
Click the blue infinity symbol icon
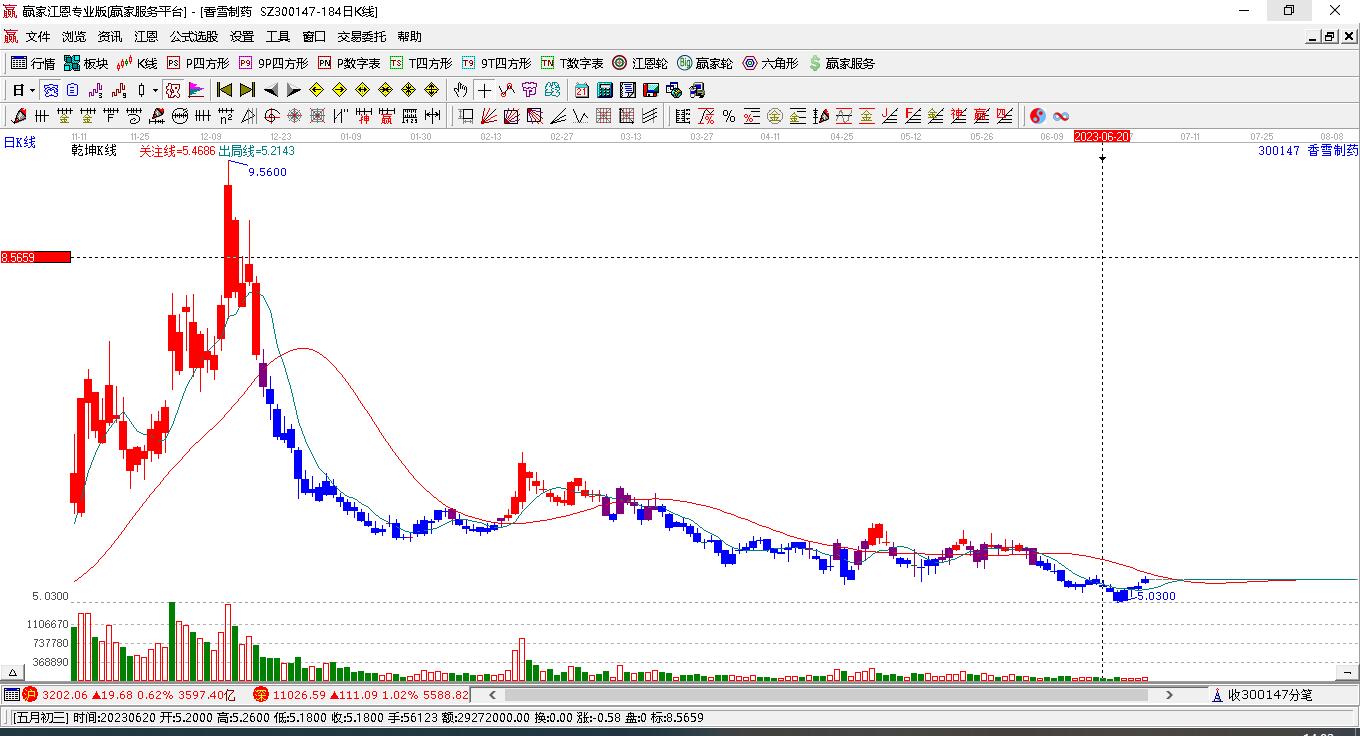pos(1061,116)
